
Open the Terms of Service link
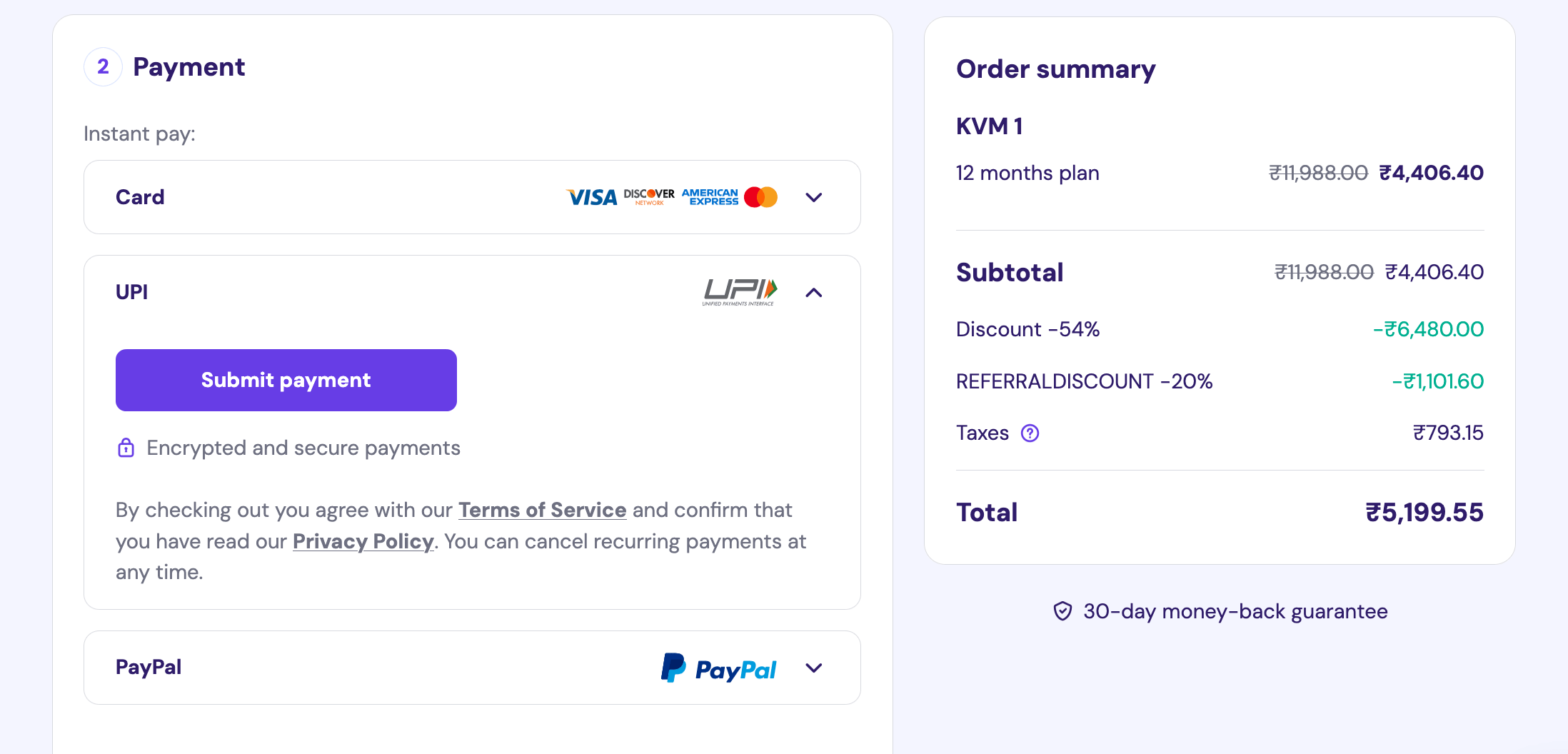(542, 510)
